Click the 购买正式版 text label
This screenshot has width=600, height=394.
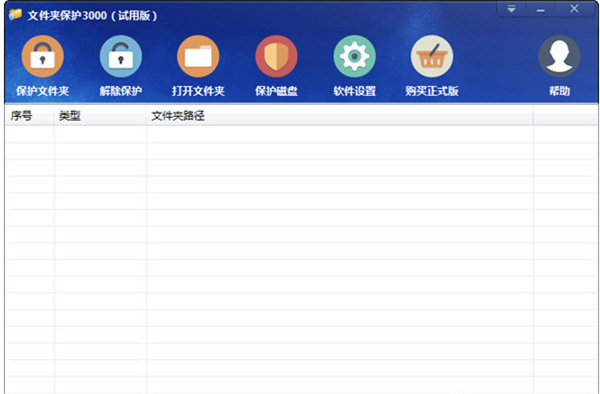[432, 91]
